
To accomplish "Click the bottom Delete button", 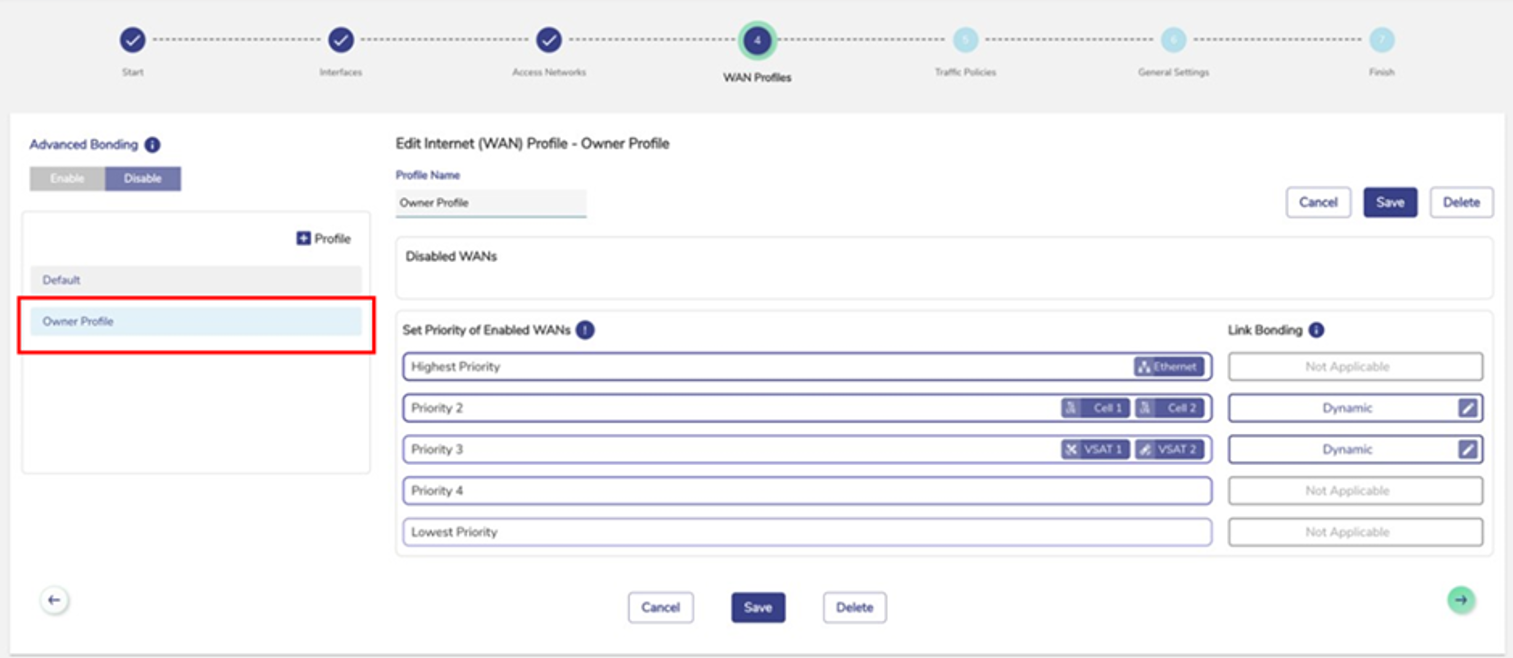I will pyautogui.click(x=854, y=607).
